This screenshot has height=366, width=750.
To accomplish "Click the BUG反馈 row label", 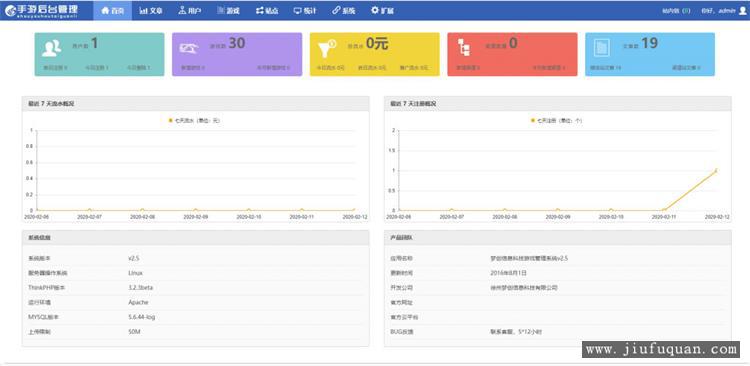I will [402, 332].
